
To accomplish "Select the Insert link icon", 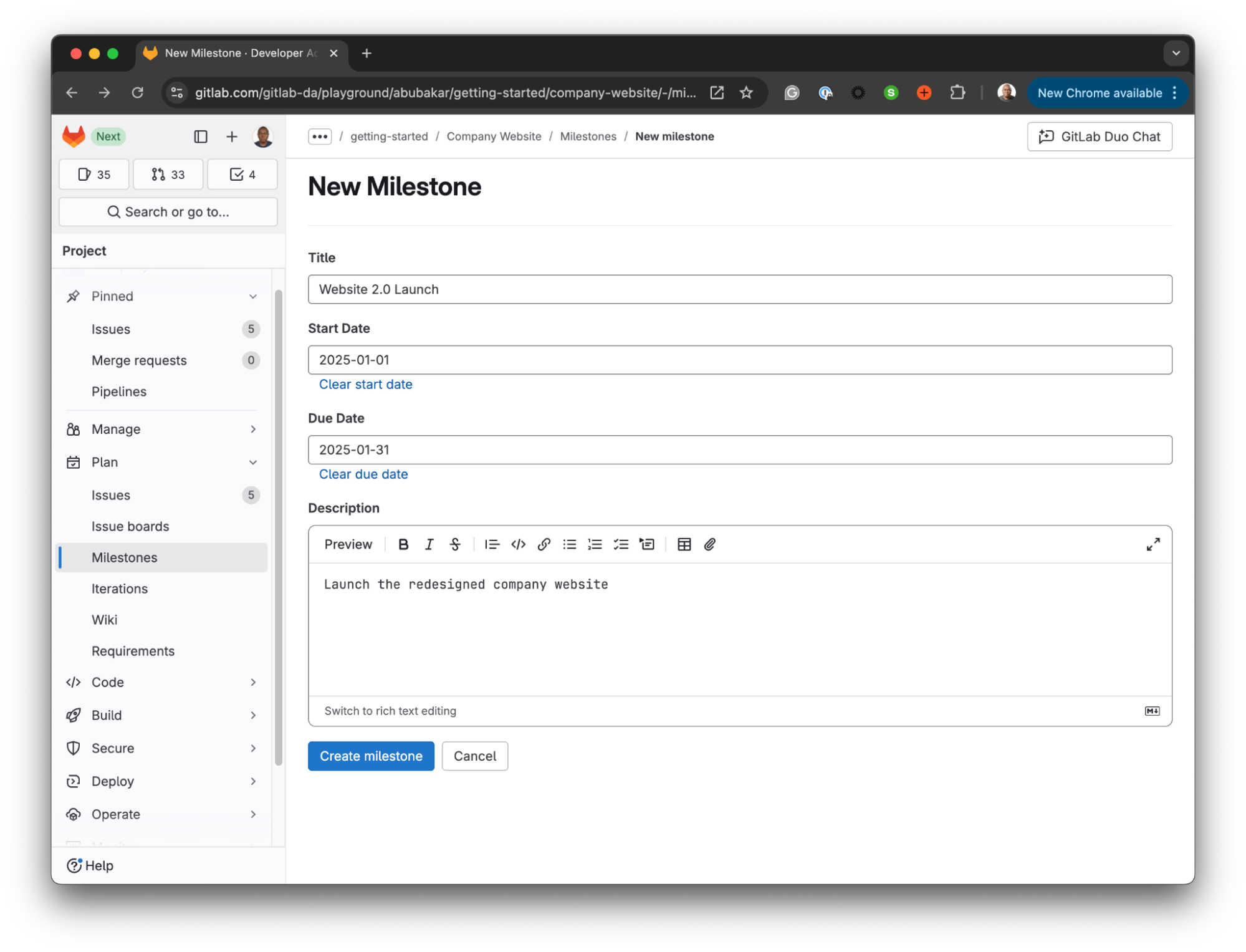I will 544,544.
